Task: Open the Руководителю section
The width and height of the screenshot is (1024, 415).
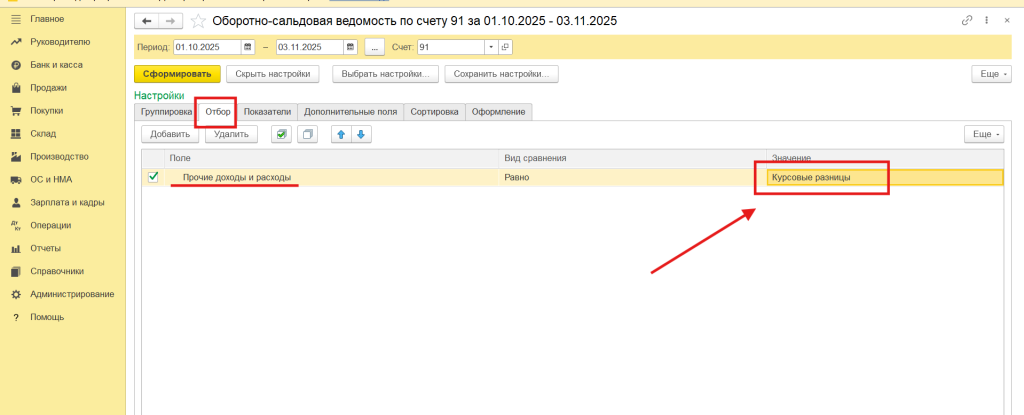Action: pos(60,42)
